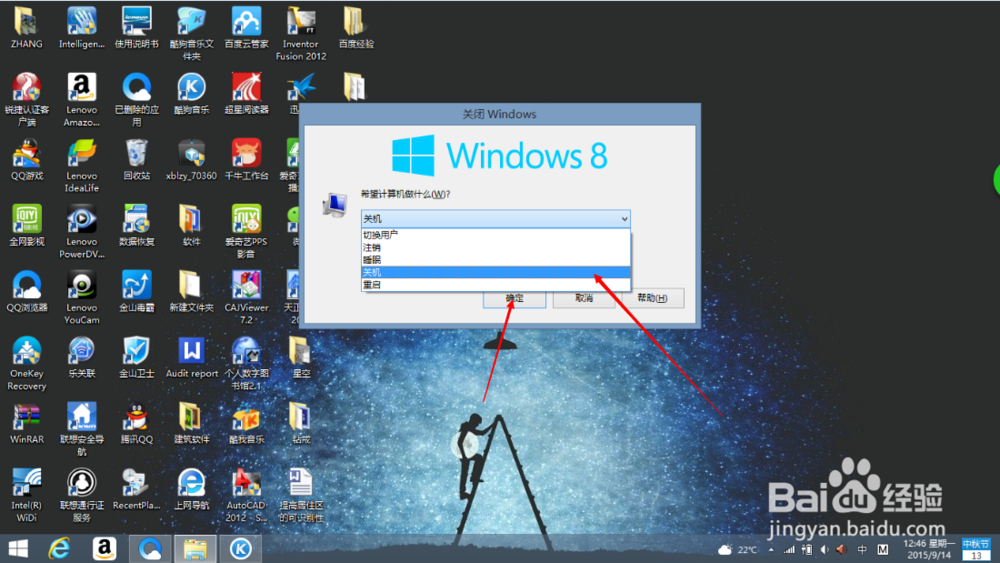The image size is (1000, 563).
Task: Toggle the 中 input method indicator
Action: click(862, 549)
